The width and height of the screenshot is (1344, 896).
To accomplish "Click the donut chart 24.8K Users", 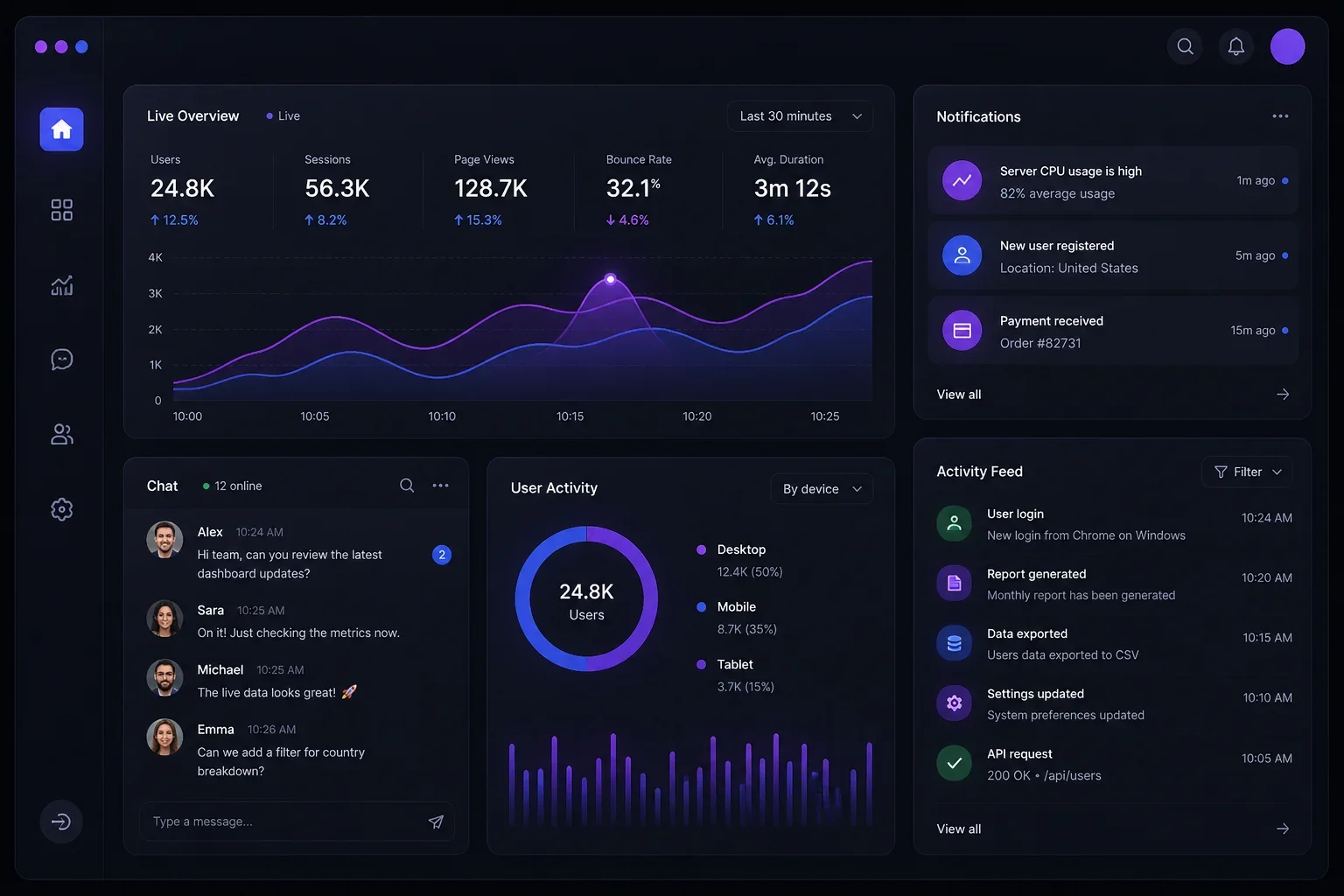I will (x=586, y=599).
